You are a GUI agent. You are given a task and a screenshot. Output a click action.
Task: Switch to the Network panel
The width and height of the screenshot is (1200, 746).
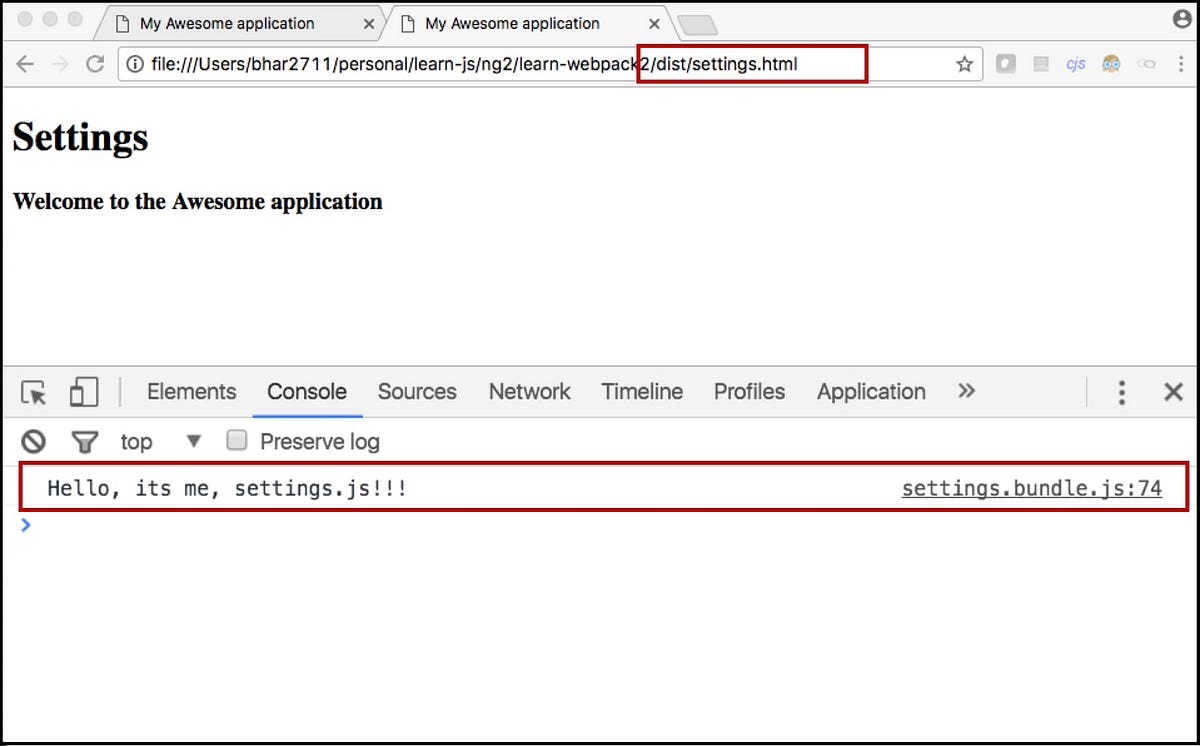(529, 392)
